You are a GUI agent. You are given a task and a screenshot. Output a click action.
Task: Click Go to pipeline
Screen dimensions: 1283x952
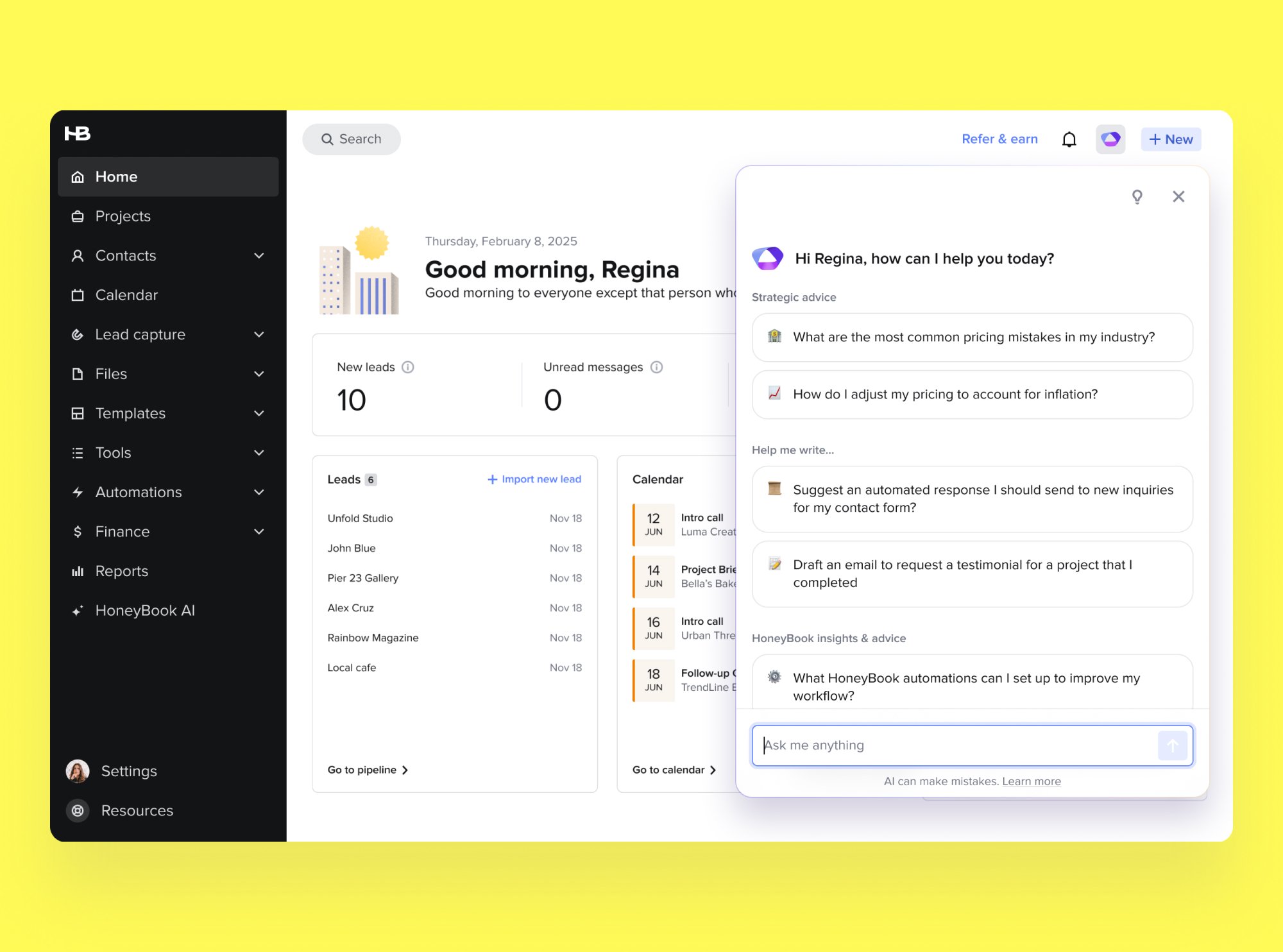368,770
